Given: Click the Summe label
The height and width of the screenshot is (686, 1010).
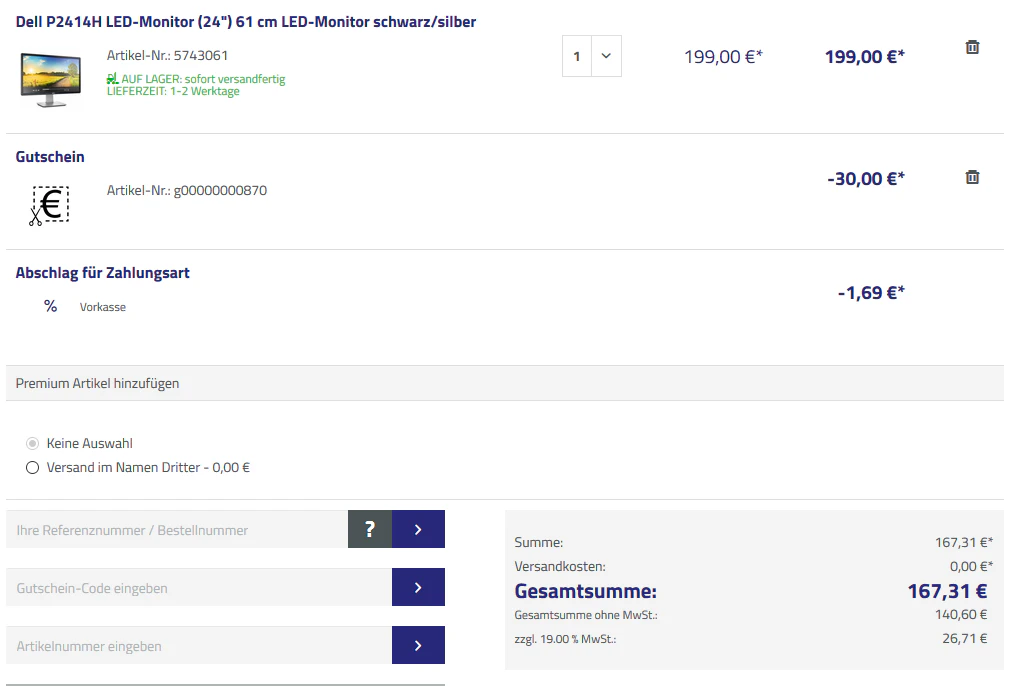Looking at the screenshot, I should pos(538,542).
